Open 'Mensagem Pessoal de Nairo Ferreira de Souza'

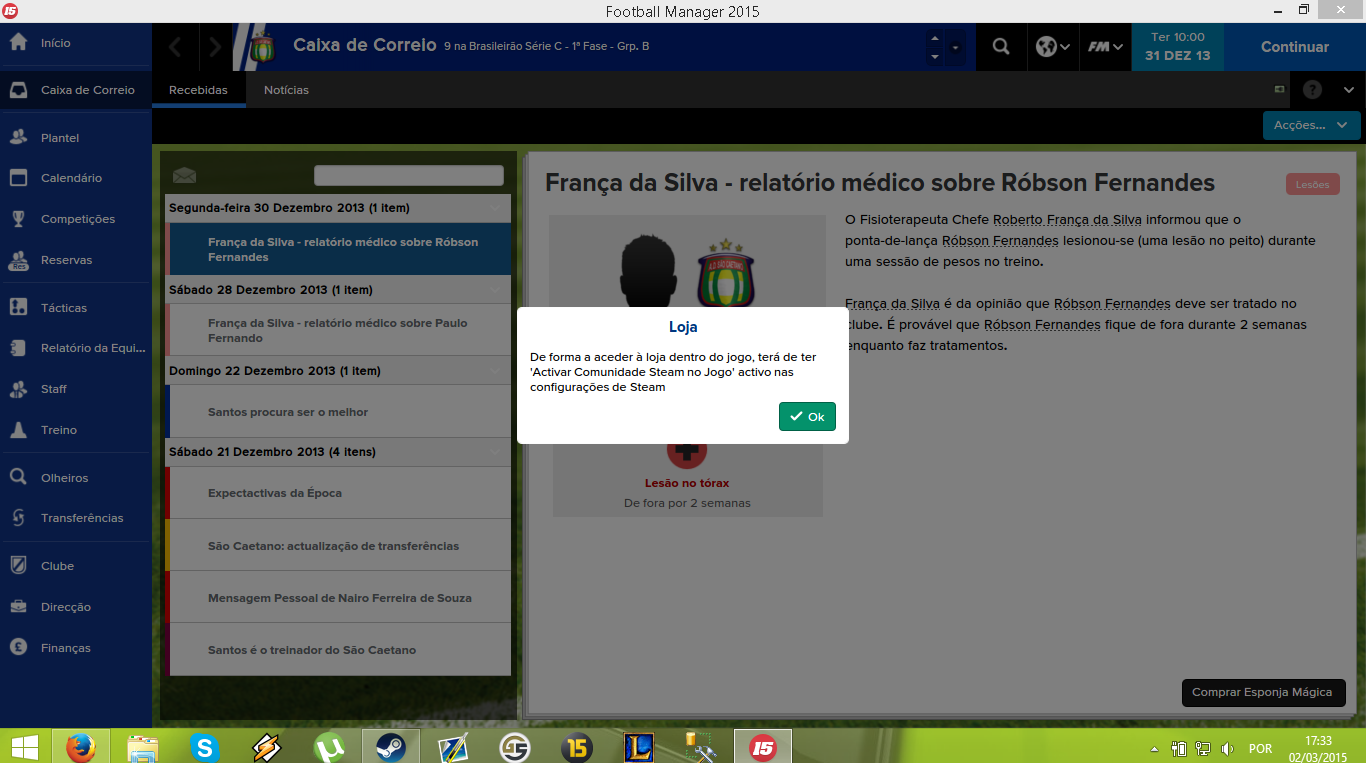click(340, 598)
